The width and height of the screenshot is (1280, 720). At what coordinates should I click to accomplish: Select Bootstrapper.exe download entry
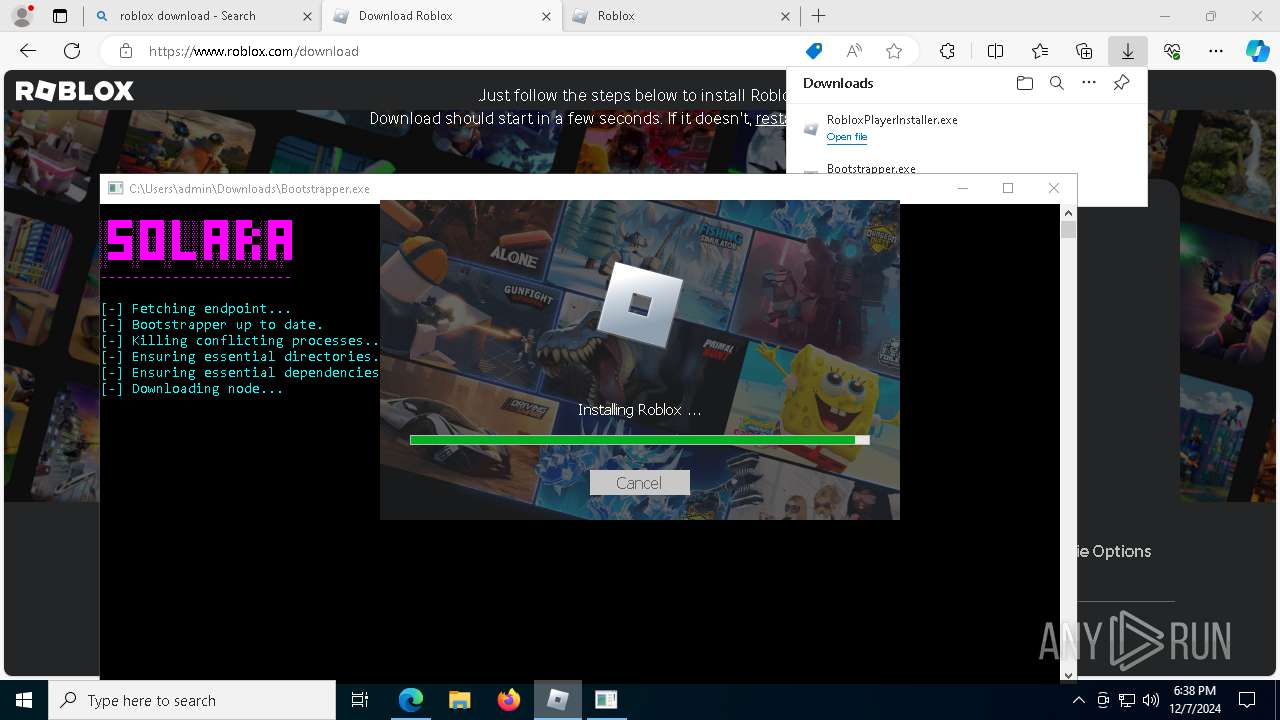pos(871,168)
